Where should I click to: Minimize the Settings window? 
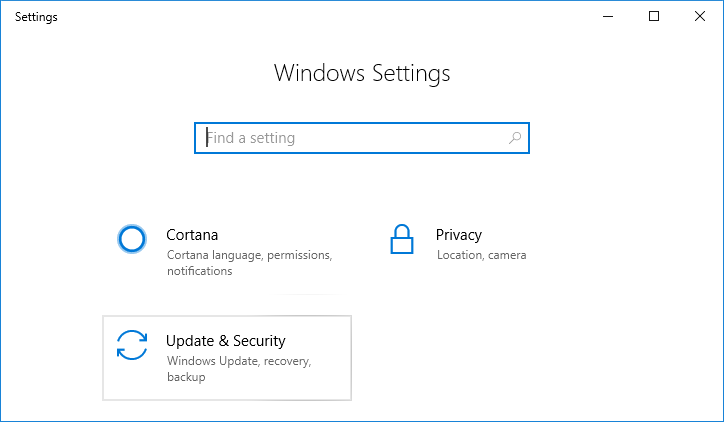coord(609,16)
